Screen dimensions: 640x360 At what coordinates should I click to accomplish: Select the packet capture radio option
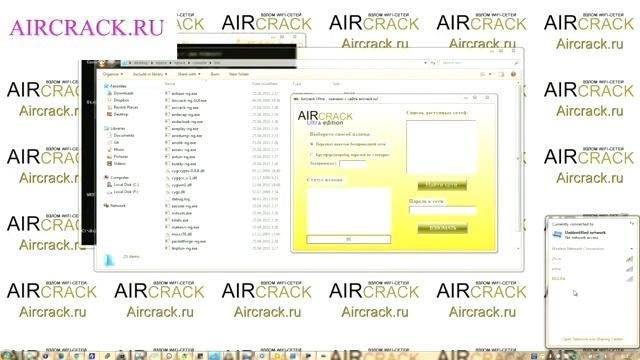click(312, 144)
